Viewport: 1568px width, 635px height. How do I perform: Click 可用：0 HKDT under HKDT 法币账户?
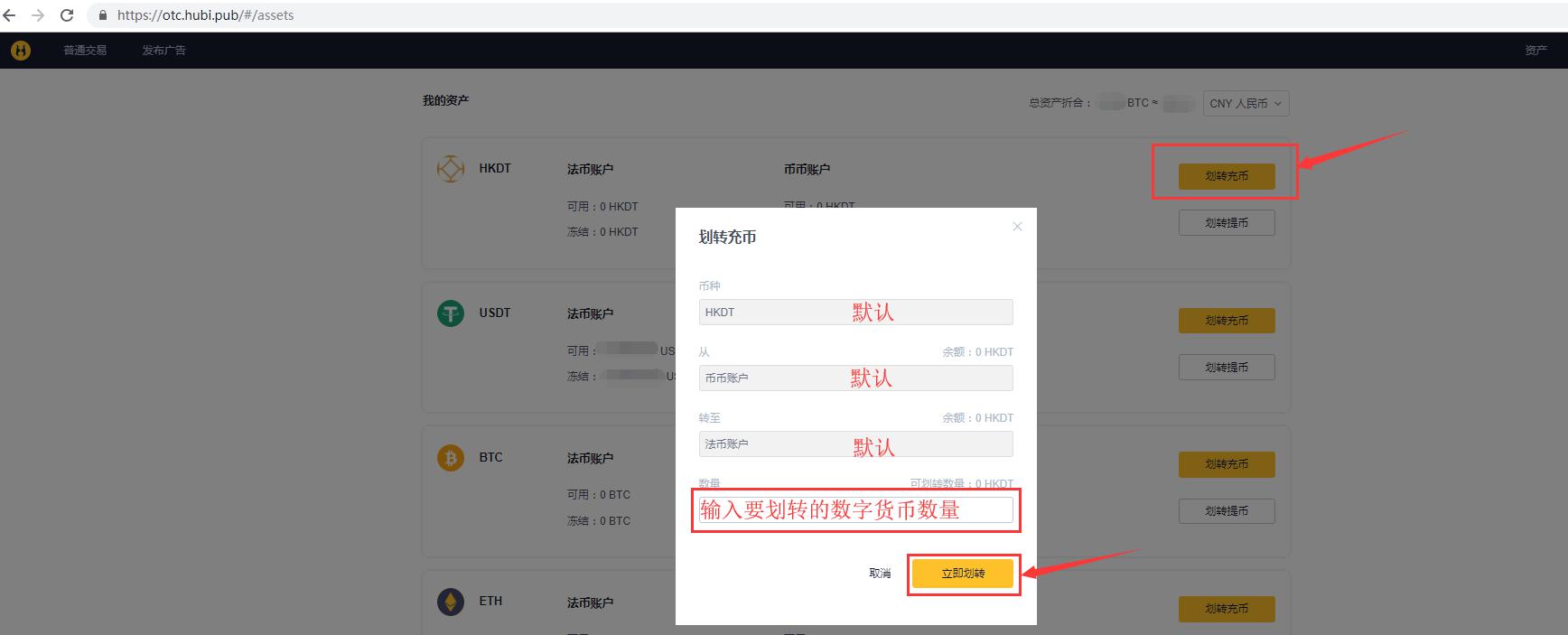[x=602, y=207]
